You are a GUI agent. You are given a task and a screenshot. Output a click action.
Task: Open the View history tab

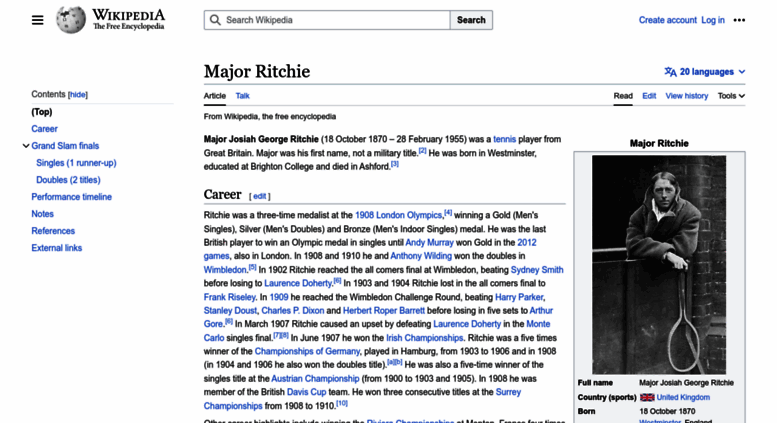pos(686,96)
